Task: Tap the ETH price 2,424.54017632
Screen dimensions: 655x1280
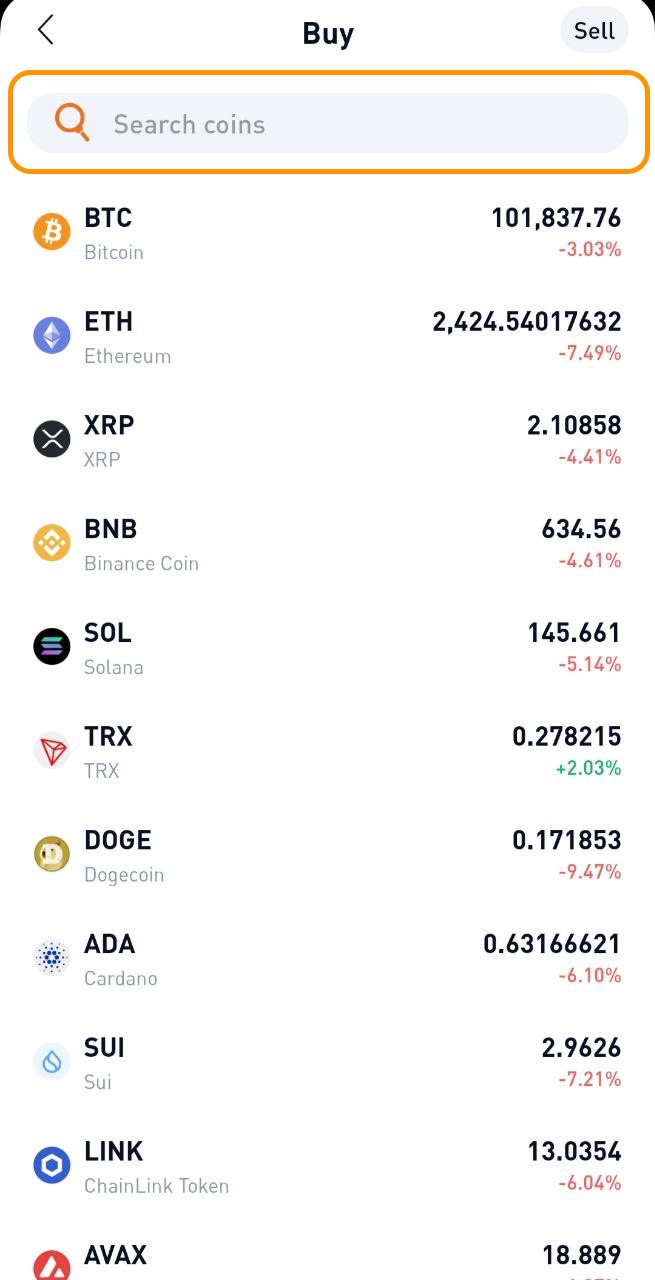Action: click(527, 322)
